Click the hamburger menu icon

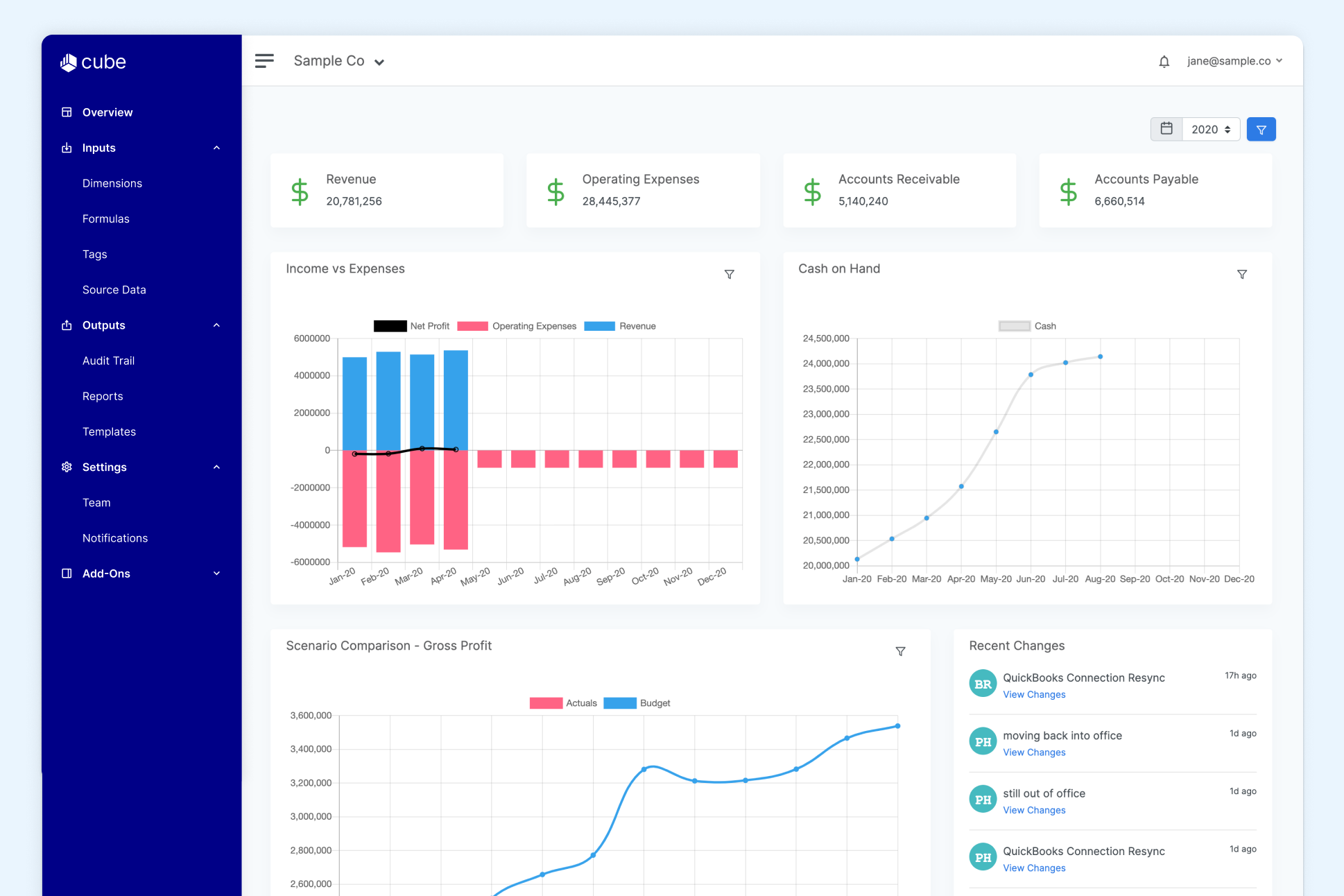pos(264,61)
